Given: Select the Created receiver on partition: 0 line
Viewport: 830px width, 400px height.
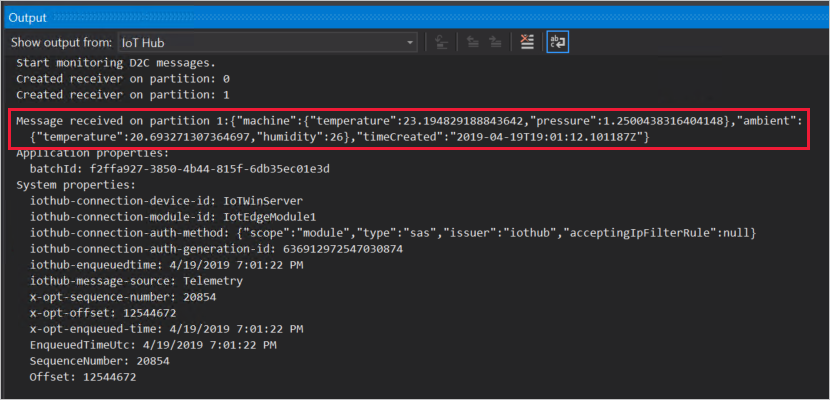Looking at the screenshot, I should point(123,79).
